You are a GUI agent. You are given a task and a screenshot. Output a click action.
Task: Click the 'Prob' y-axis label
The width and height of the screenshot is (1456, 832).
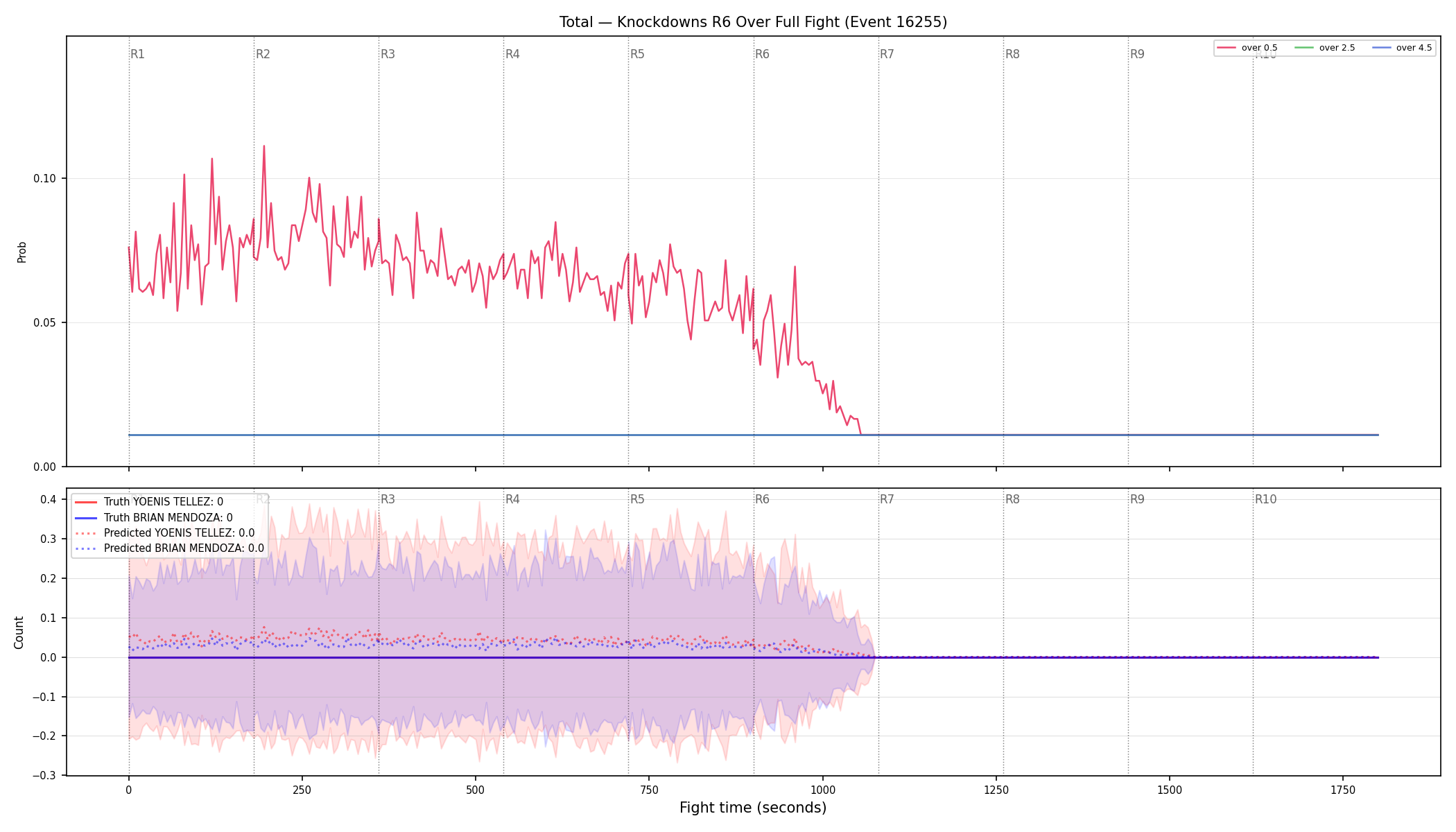coord(22,252)
